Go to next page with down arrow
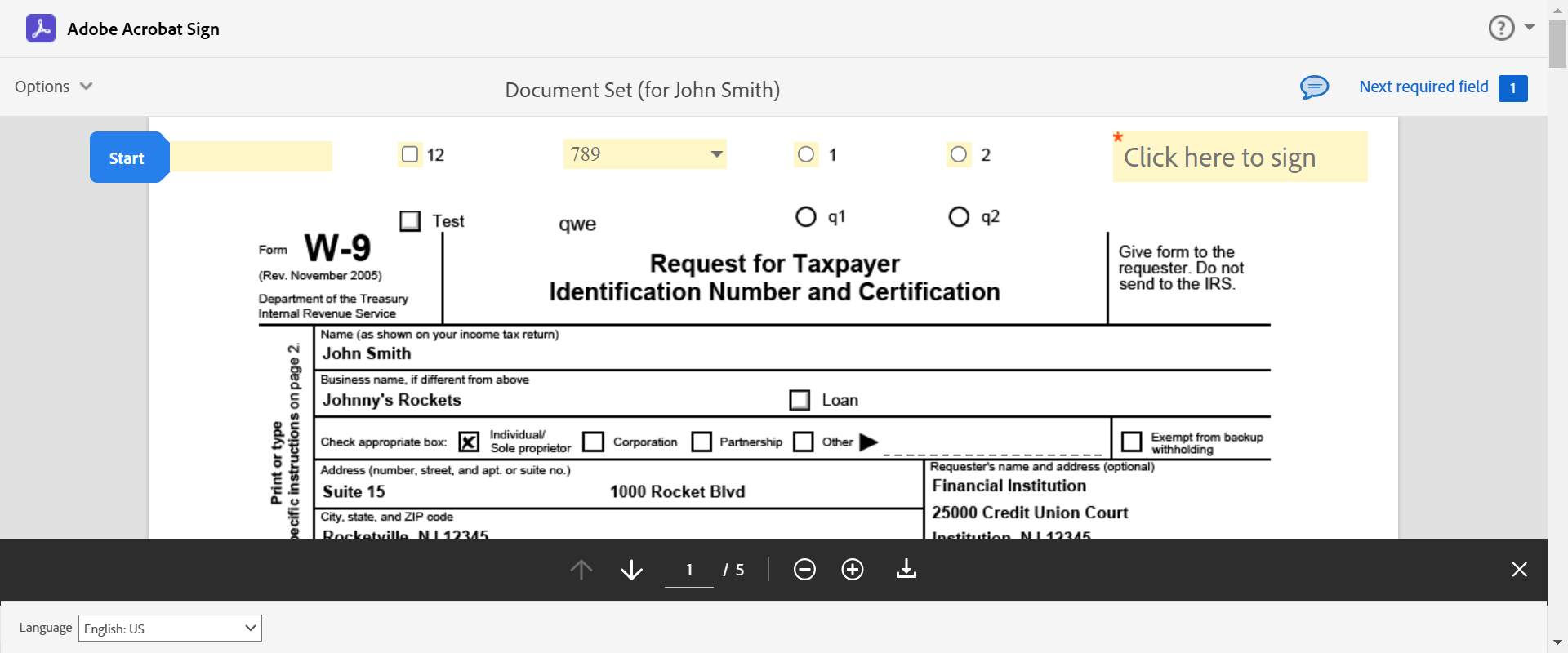This screenshot has width=1568, height=653. (x=631, y=569)
